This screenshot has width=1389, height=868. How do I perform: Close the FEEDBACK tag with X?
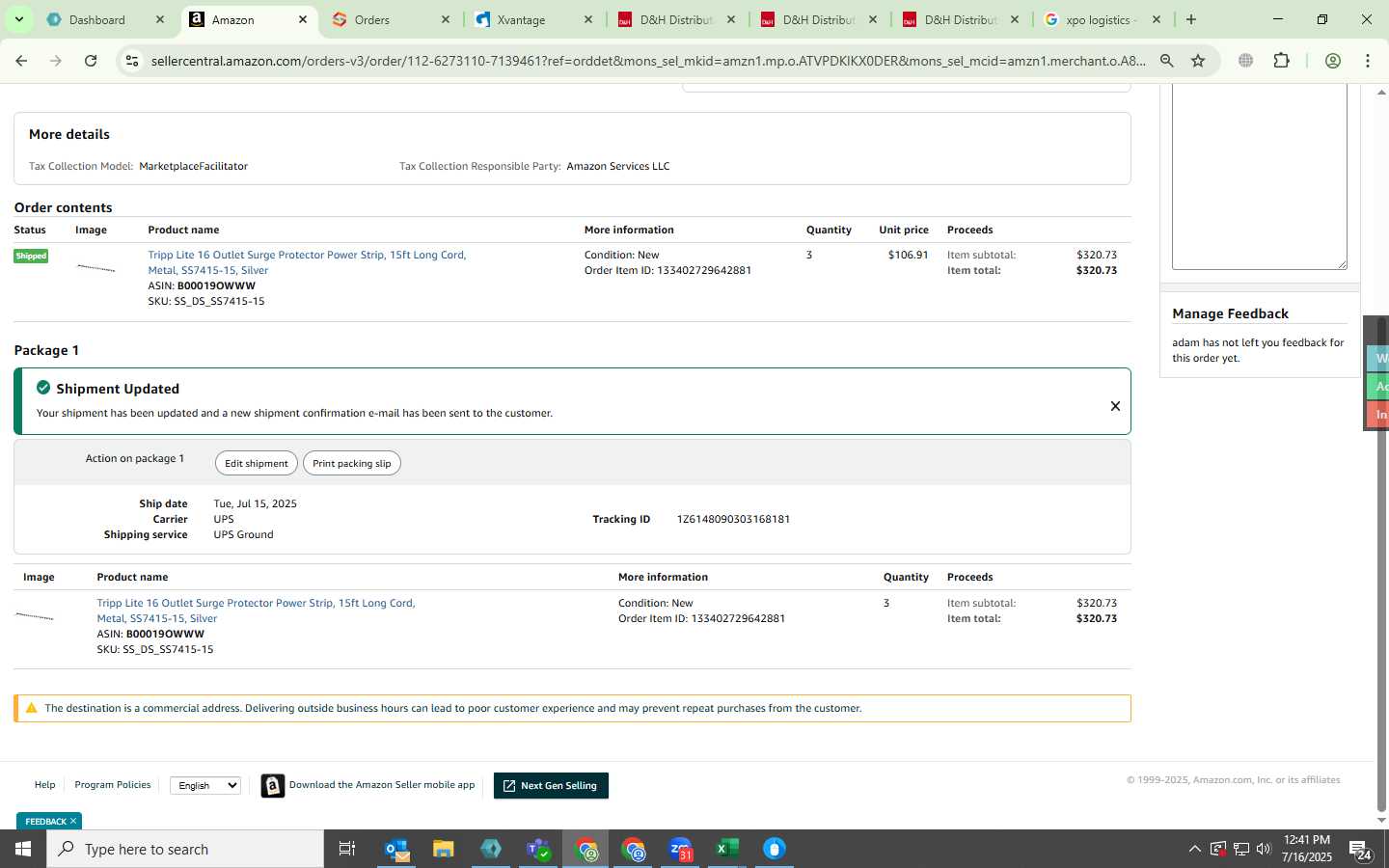(x=73, y=821)
